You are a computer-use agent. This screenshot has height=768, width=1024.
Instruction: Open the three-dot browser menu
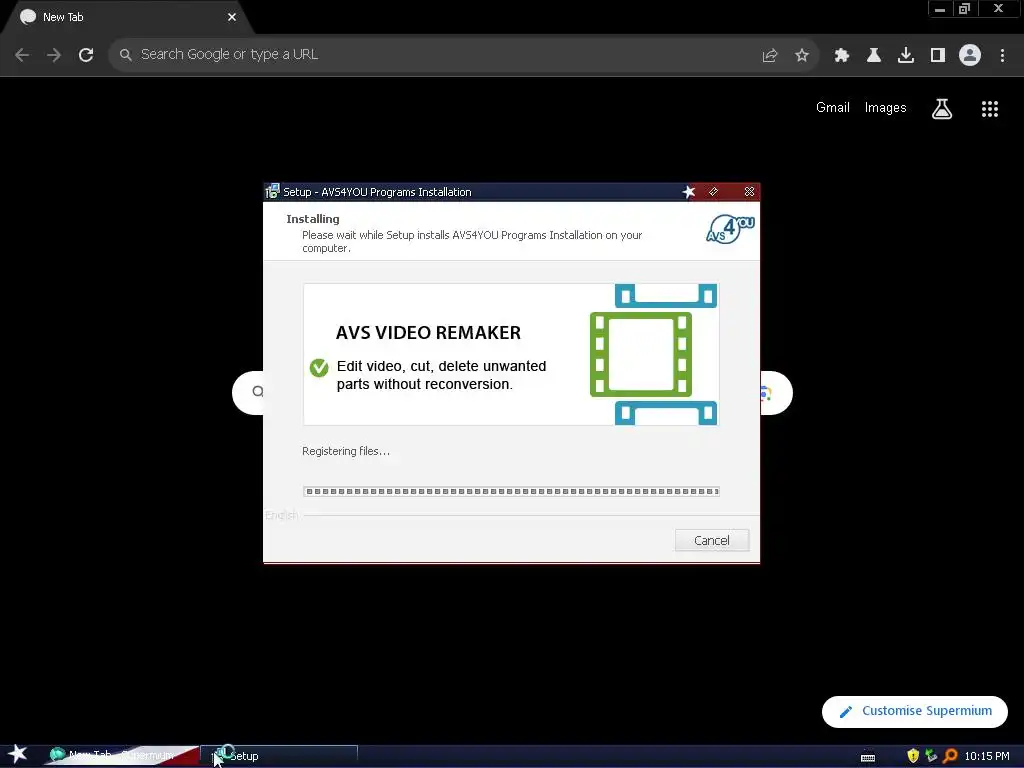point(1002,56)
